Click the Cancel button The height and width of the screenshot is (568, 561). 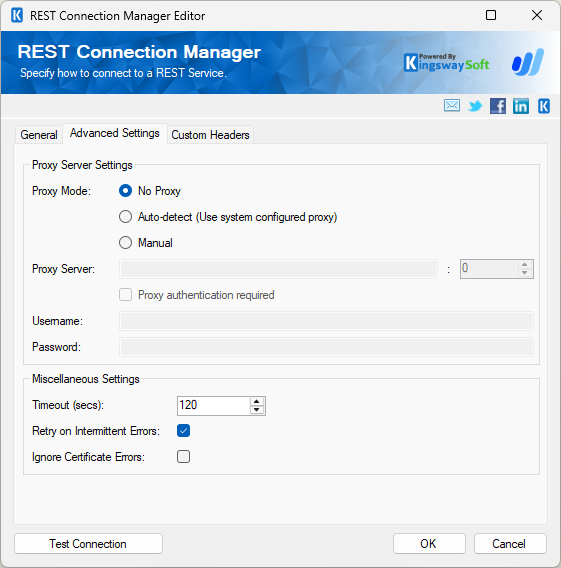click(510, 544)
